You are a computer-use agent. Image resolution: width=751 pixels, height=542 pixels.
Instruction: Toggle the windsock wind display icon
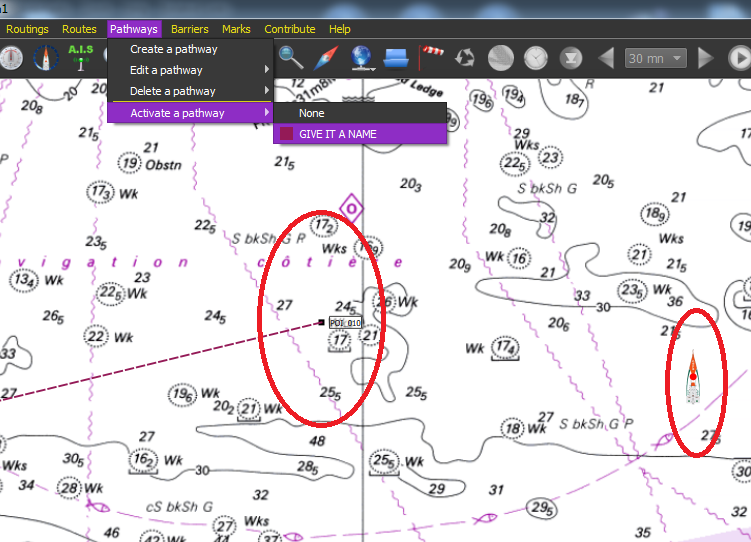(x=430, y=54)
